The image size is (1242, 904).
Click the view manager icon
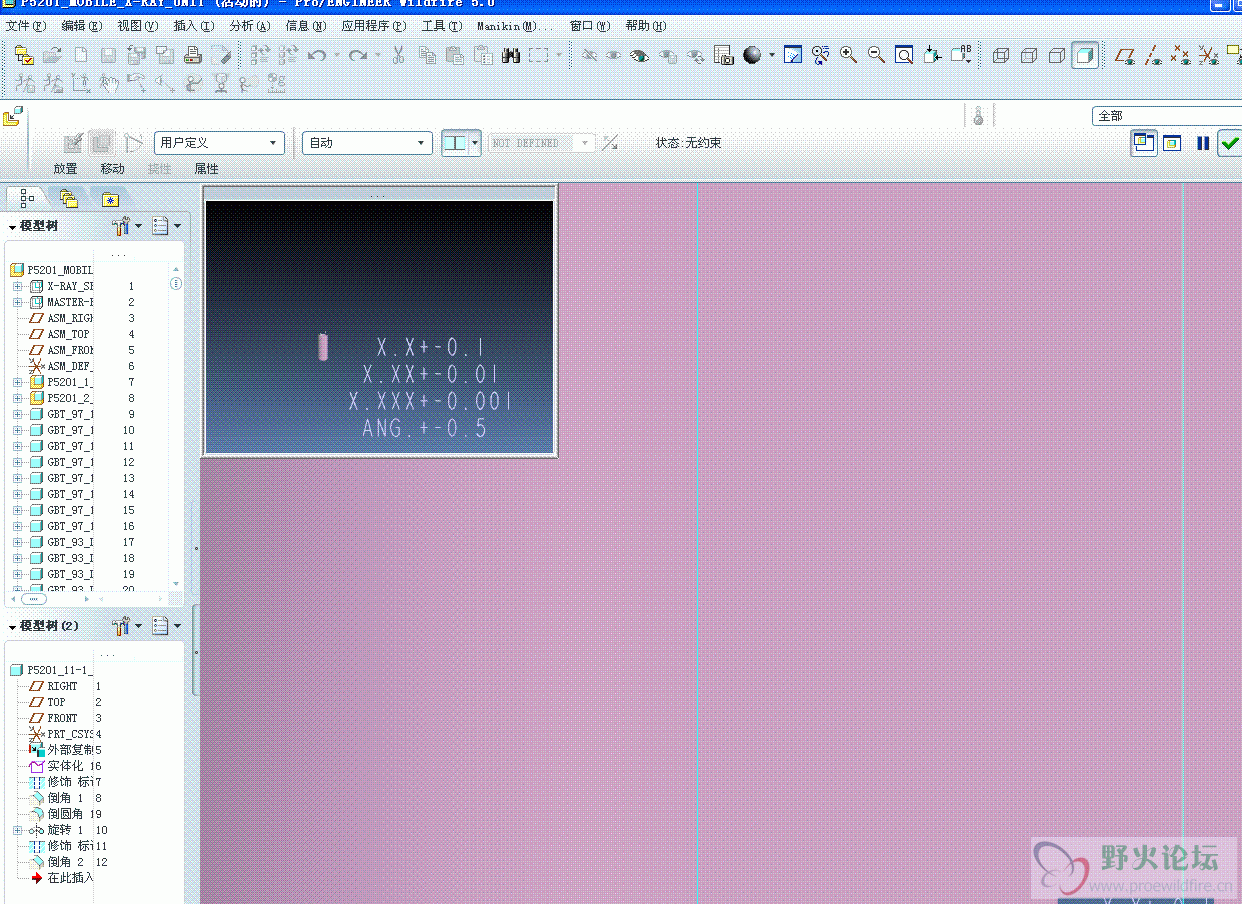(x=724, y=56)
